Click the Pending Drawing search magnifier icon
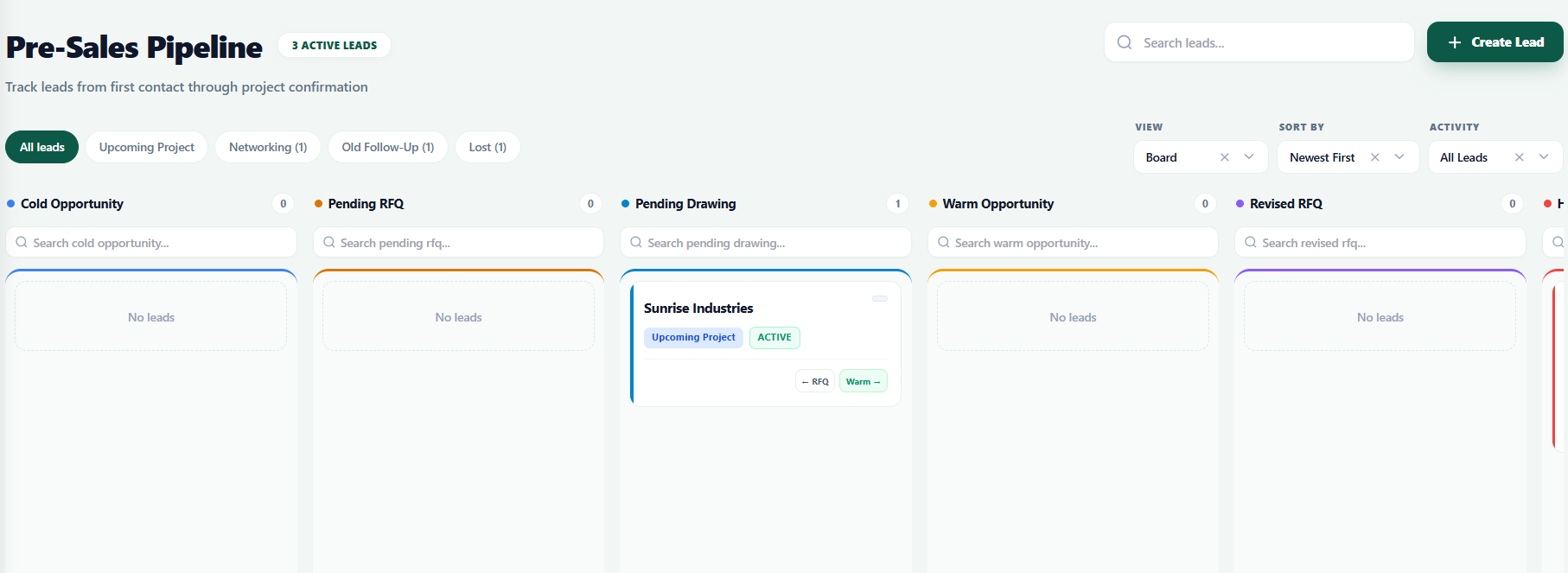This screenshot has height=573, width=1568. click(x=636, y=243)
